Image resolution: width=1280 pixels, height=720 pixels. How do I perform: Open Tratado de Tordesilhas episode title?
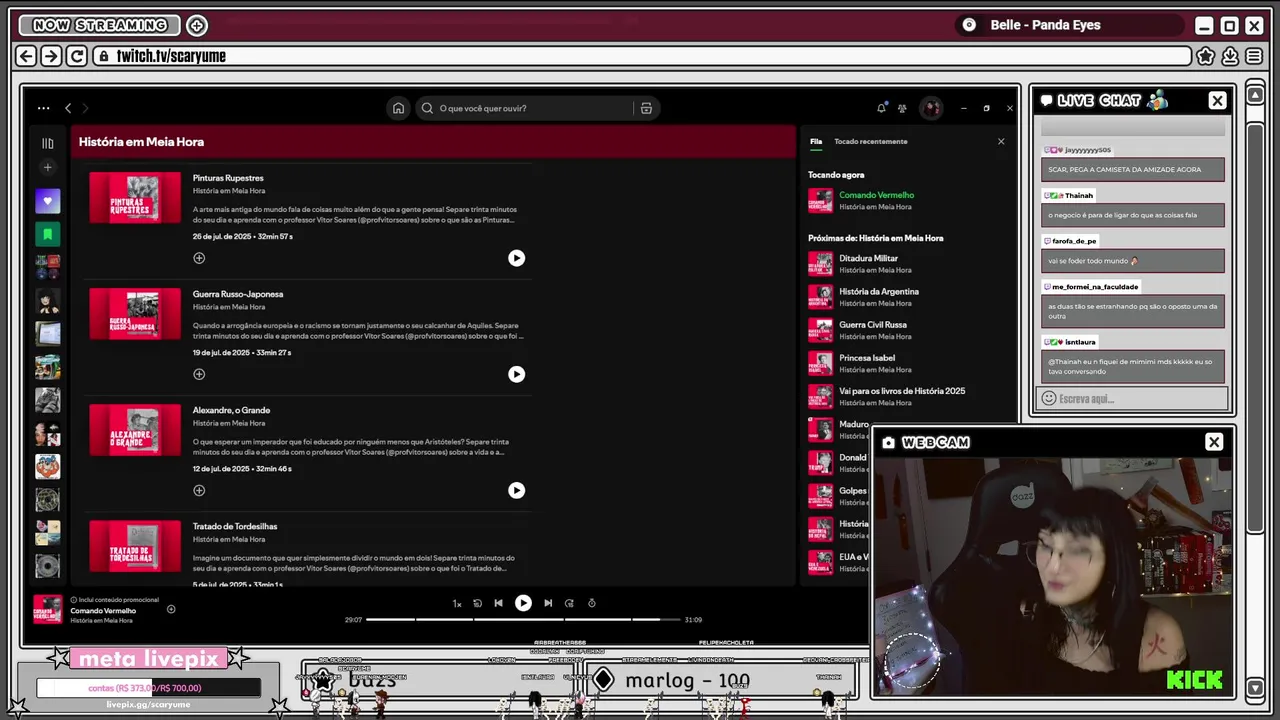[235, 526]
